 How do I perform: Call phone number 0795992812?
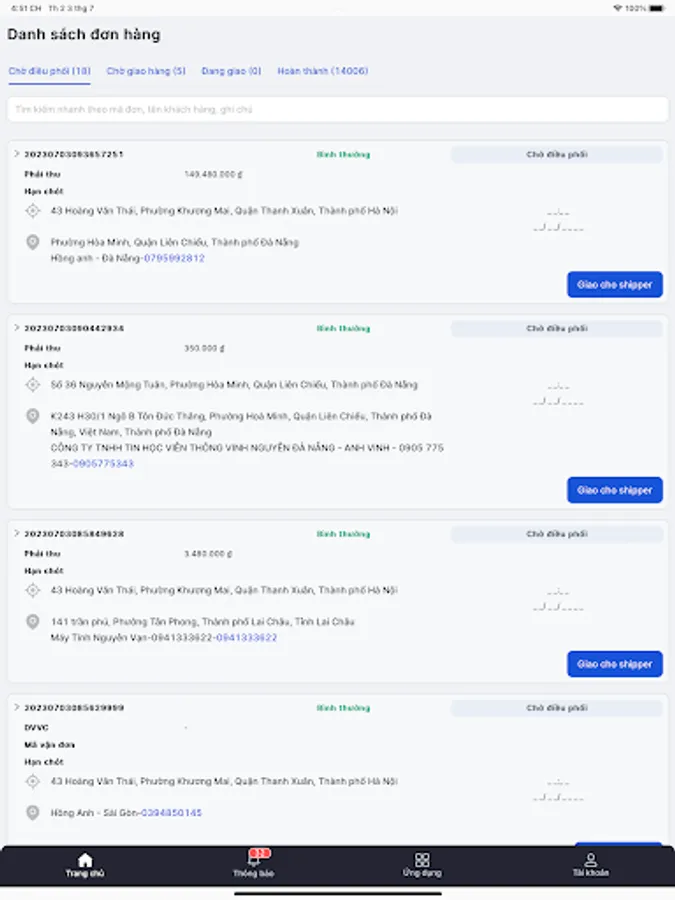click(x=174, y=258)
